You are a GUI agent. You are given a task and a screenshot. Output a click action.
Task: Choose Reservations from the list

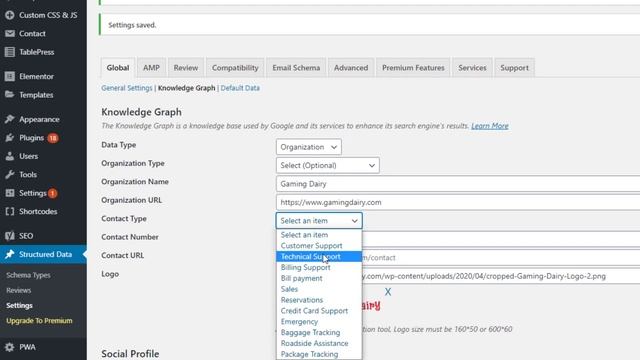point(319,300)
